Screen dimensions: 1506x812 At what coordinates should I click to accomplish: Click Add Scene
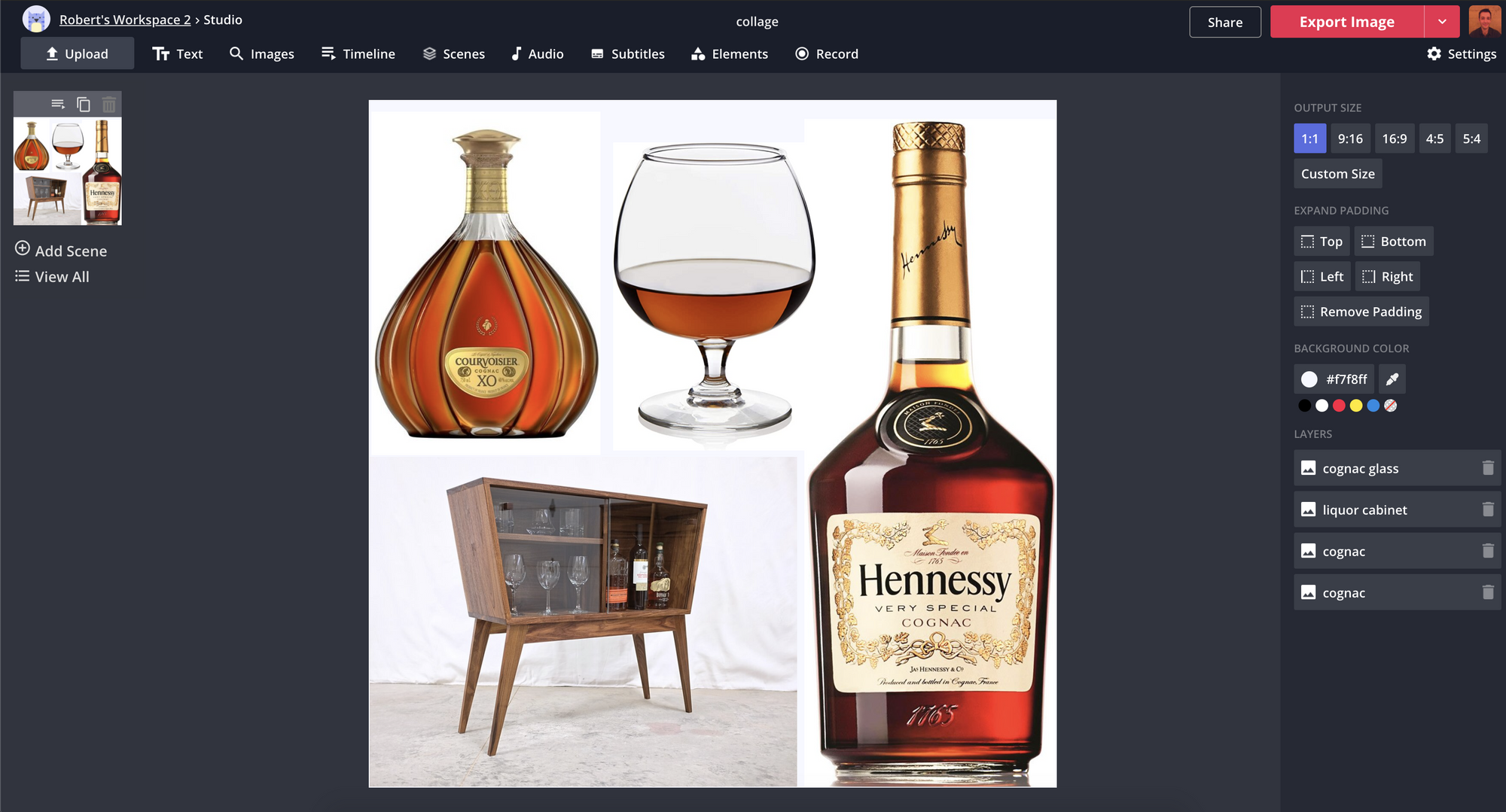(61, 251)
